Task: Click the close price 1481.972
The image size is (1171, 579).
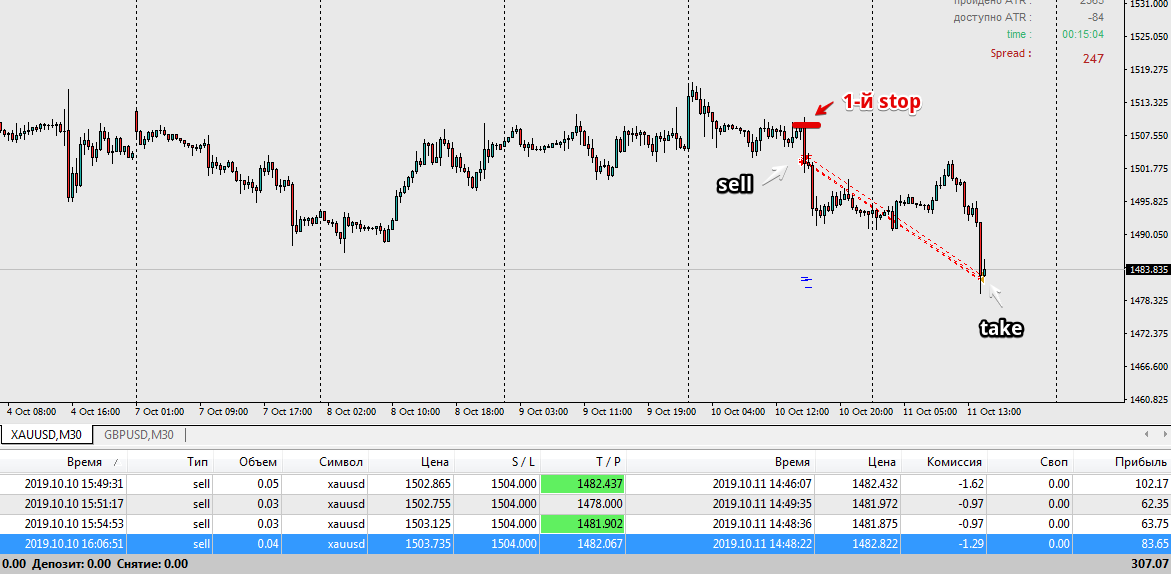Action: 875,504
